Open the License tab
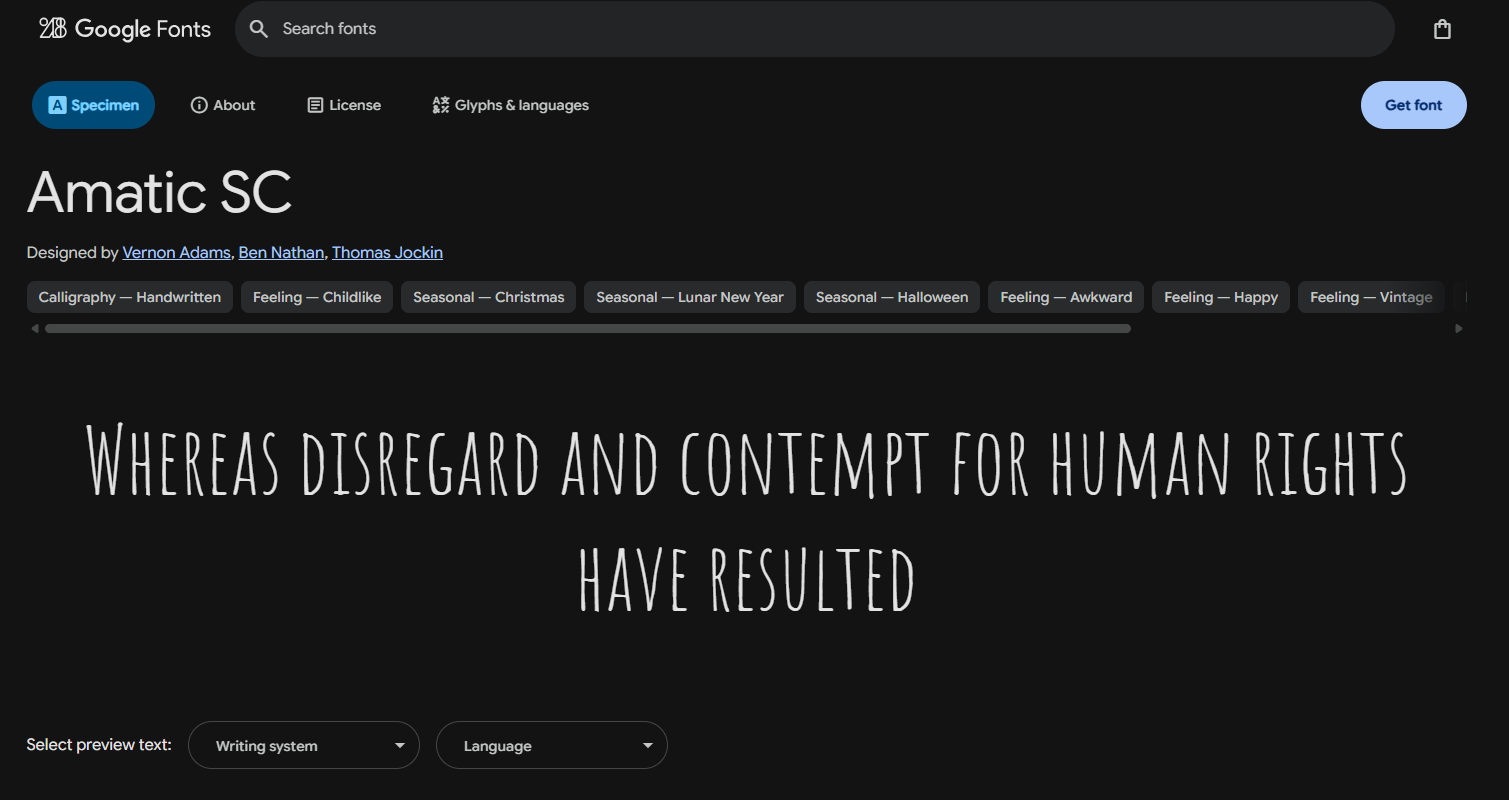This screenshot has width=1509, height=800. pos(344,105)
